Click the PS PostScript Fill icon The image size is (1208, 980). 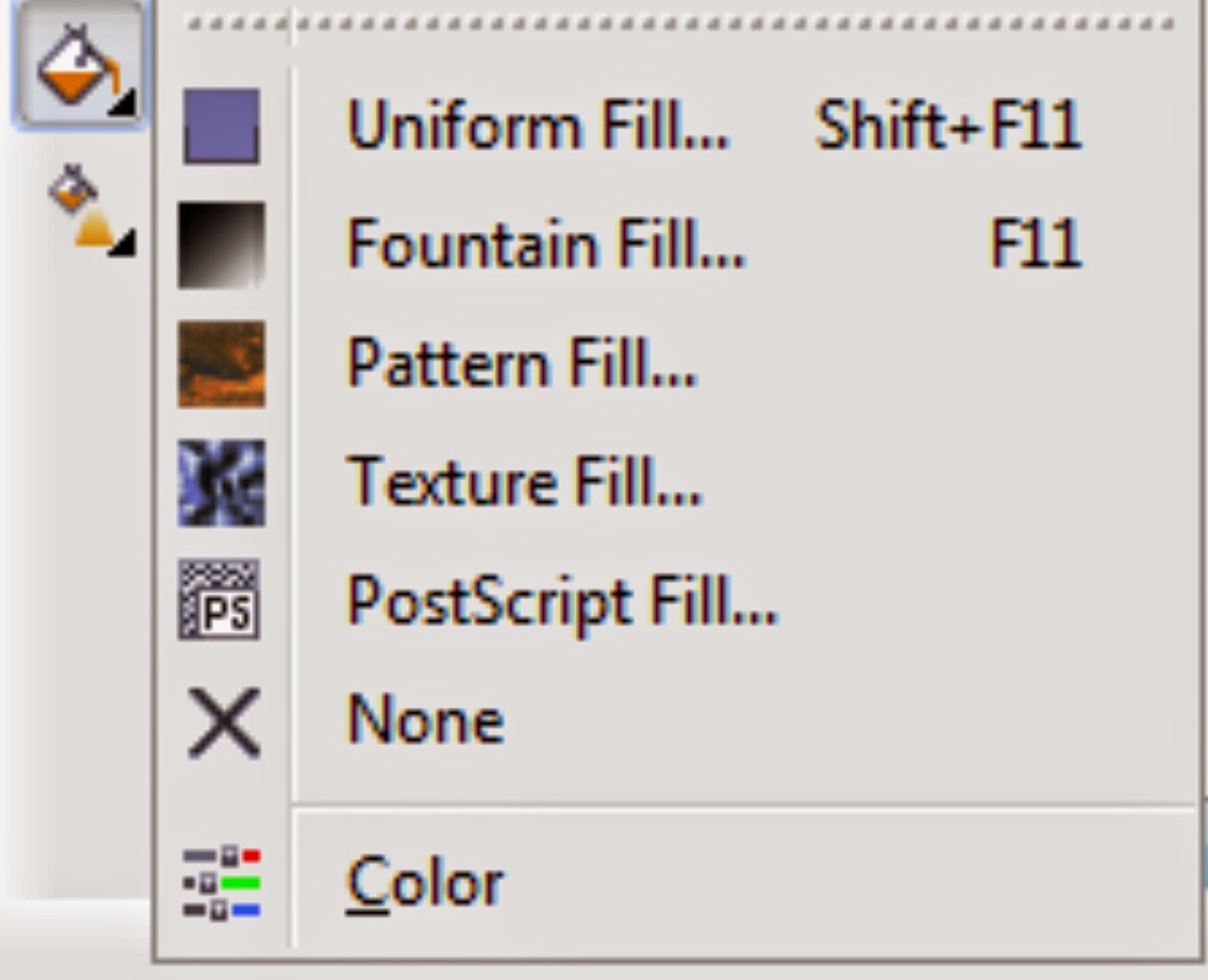point(219,600)
